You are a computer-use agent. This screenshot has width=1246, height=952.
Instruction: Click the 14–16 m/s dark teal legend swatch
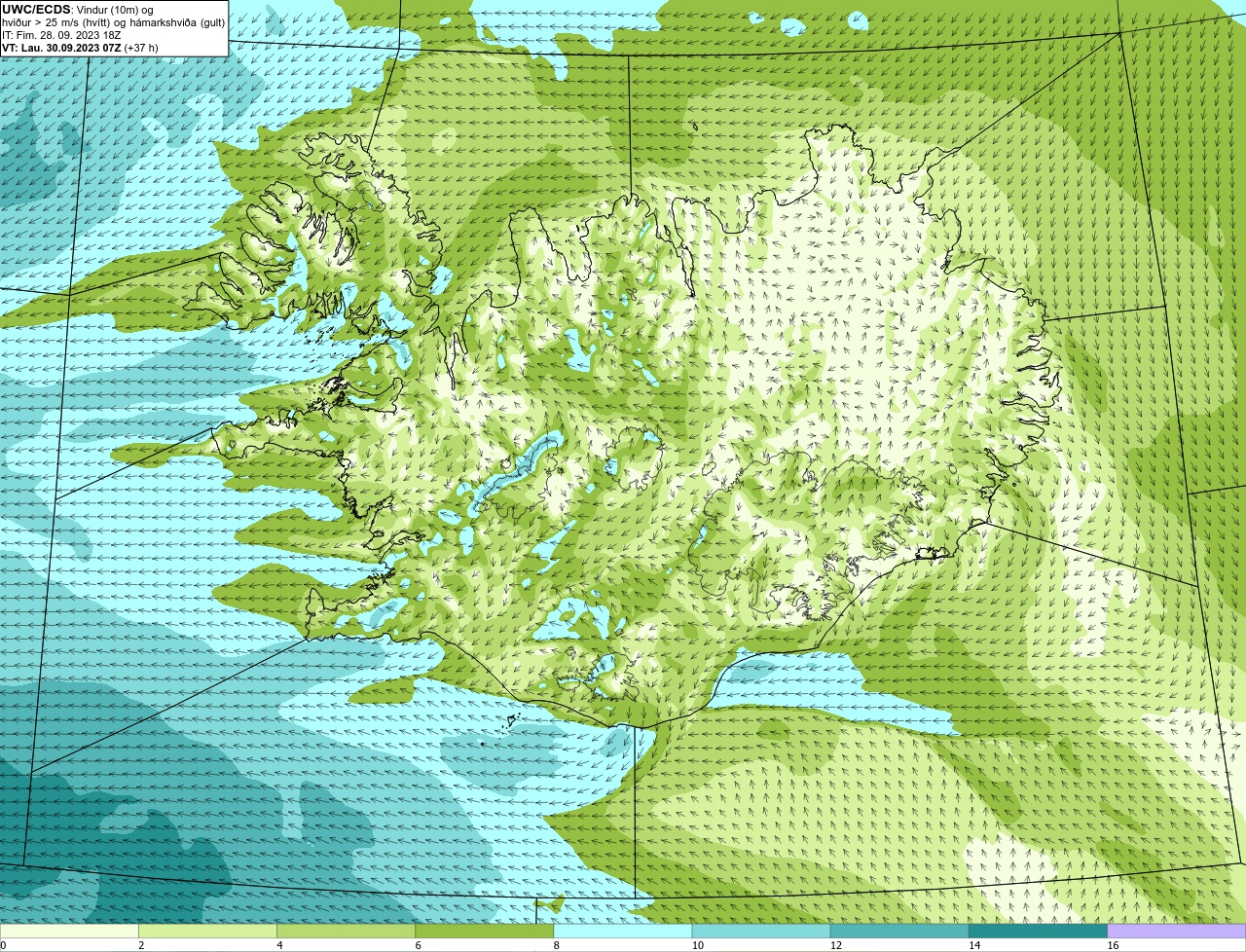coord(1038,932)
